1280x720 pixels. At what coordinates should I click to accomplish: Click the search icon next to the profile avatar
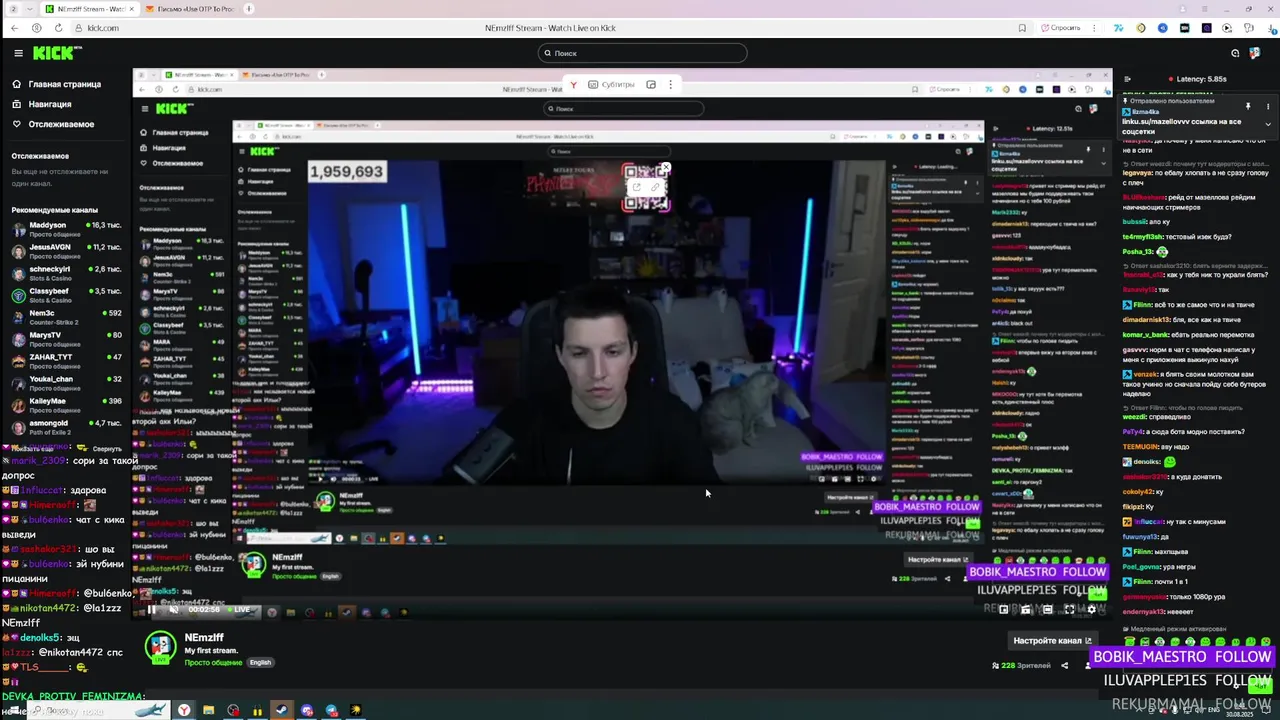(1235, 53)
